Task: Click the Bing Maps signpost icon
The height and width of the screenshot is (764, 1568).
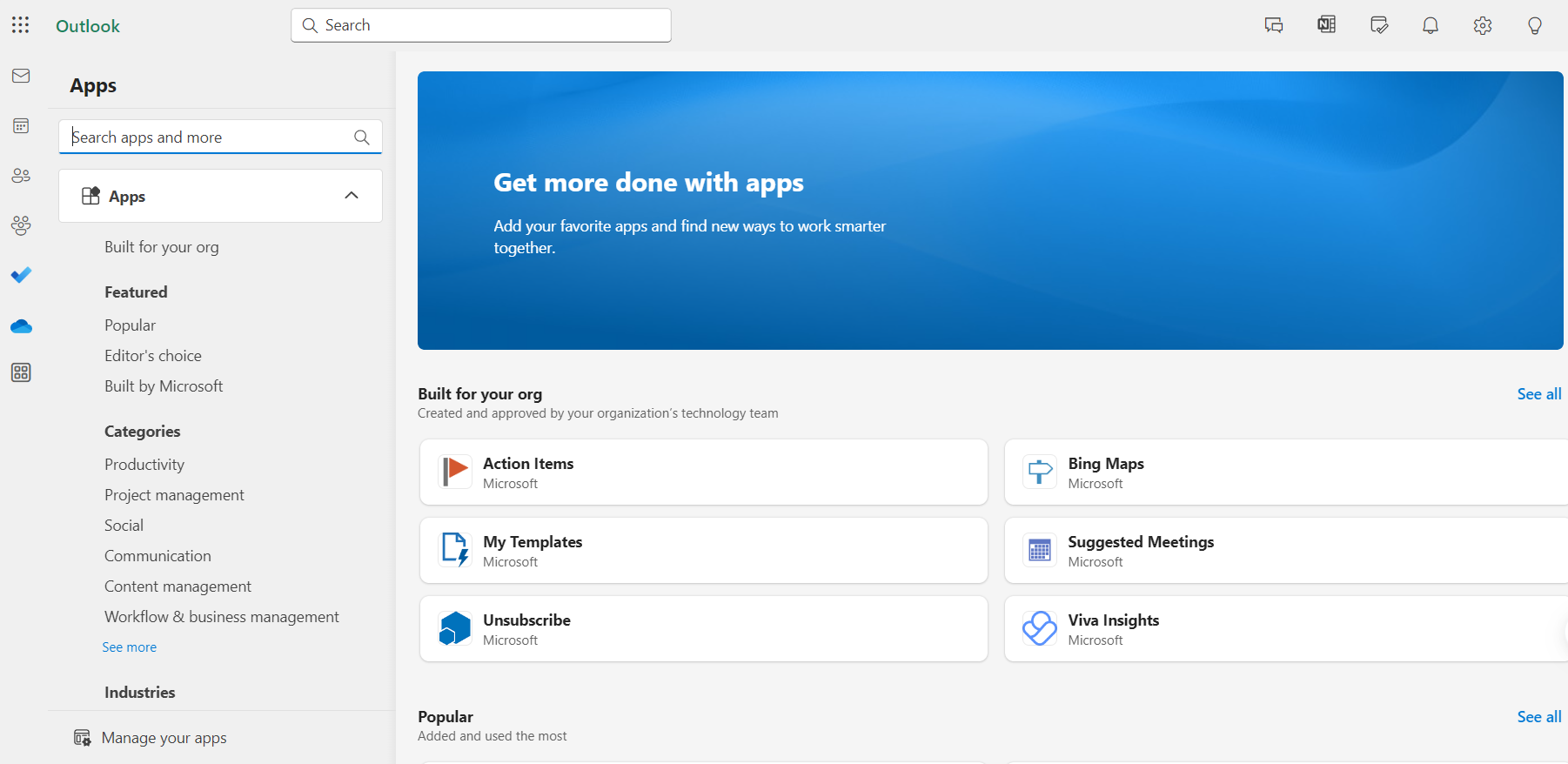Action: pos(1040,472)
